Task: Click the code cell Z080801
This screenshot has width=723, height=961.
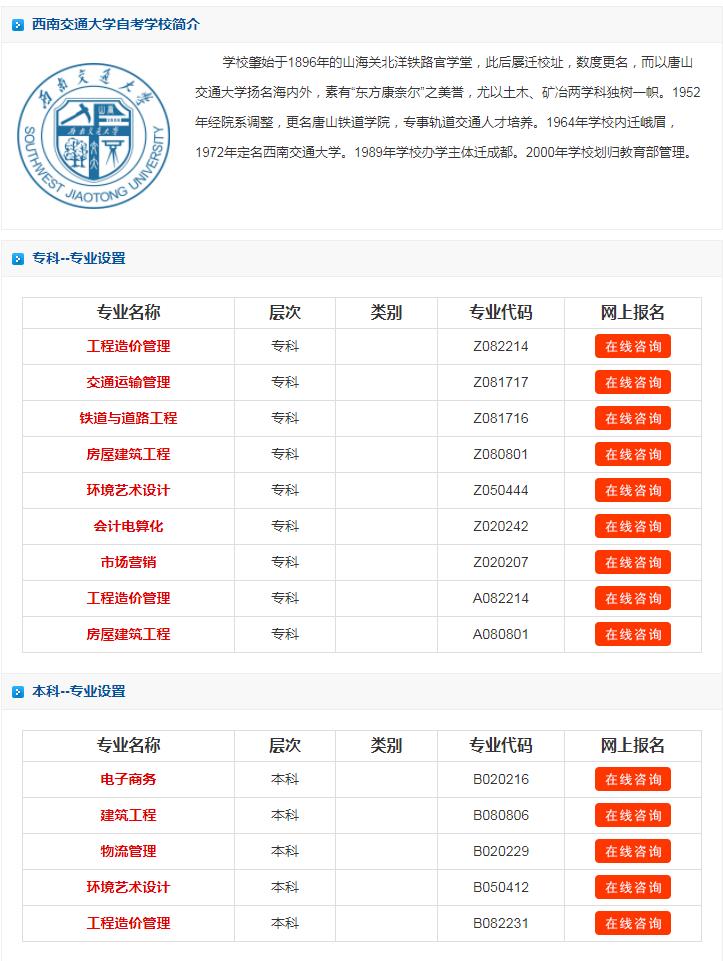Action: (501, 454)
